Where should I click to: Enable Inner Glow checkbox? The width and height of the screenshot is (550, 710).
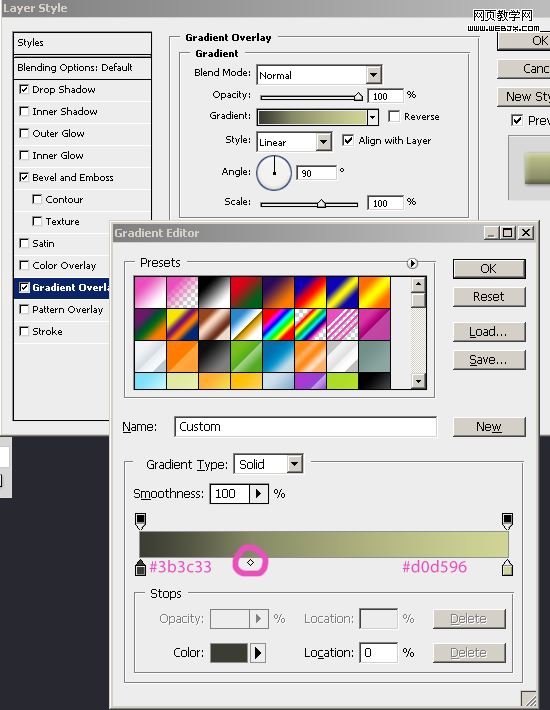point(24,155)
